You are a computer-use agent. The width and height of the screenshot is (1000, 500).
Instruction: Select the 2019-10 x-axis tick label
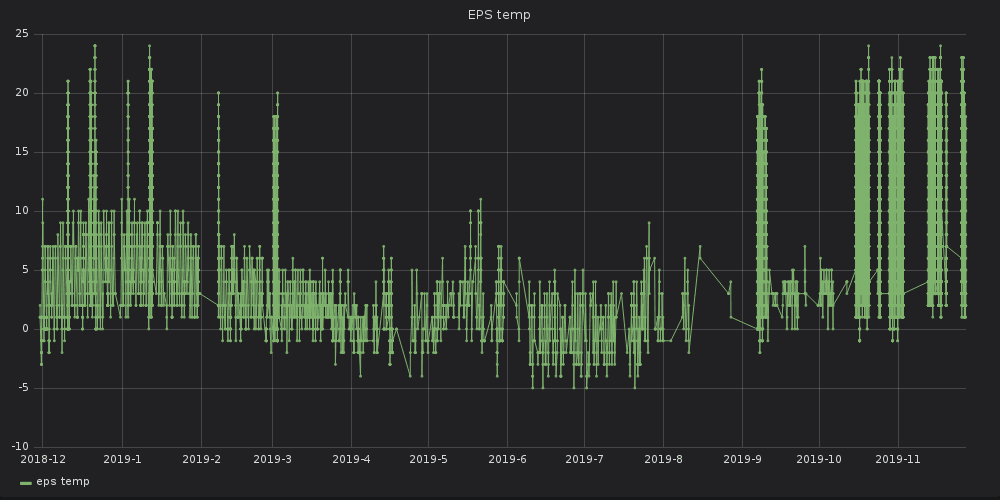(818, 460)
